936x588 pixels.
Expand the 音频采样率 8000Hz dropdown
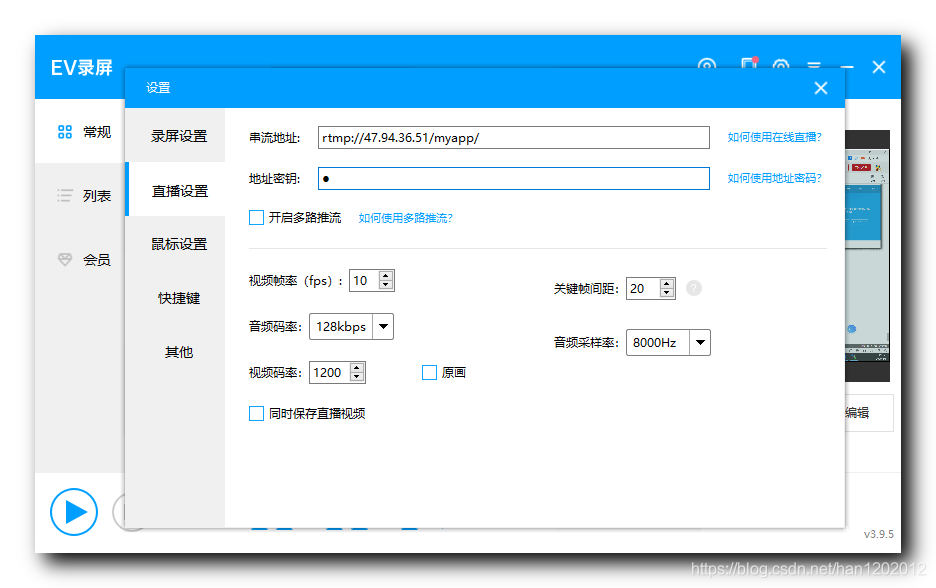(x=700, y=343)
